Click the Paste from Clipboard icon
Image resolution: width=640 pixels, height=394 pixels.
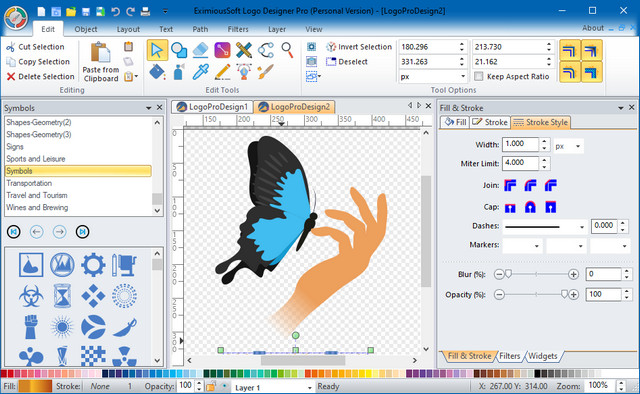coord(100,53)
